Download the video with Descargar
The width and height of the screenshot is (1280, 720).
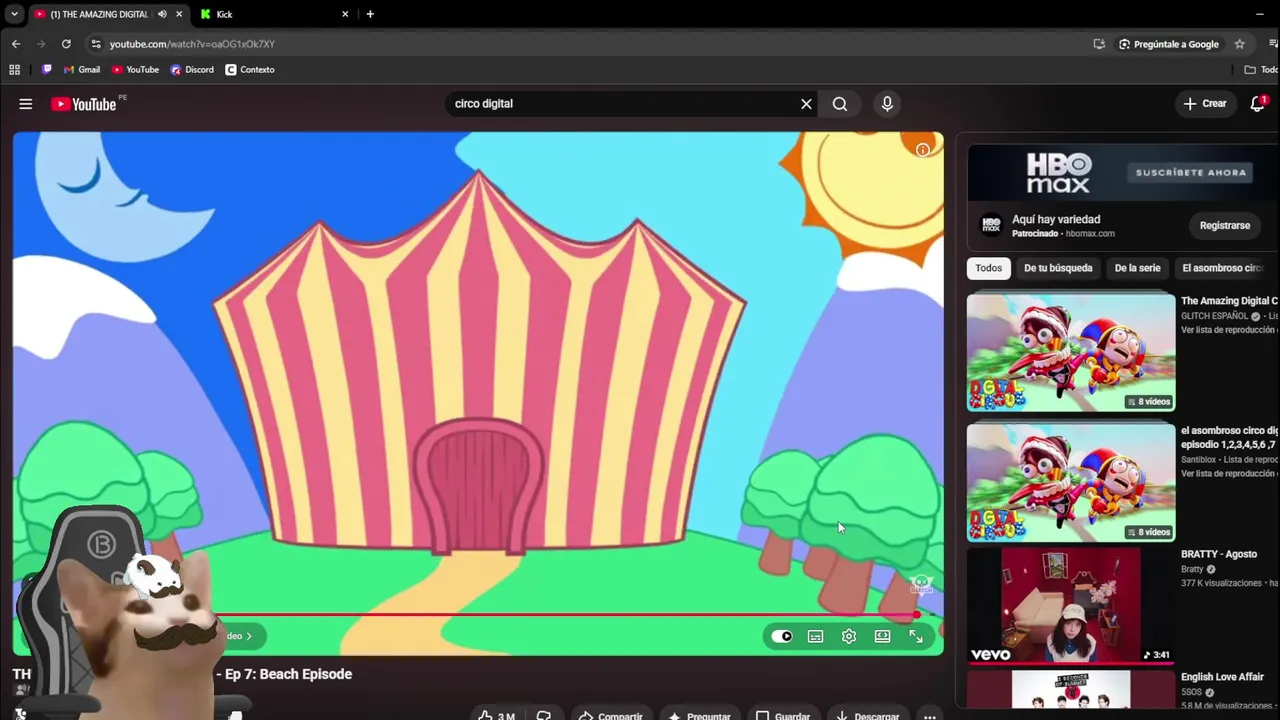coord(867,716)
